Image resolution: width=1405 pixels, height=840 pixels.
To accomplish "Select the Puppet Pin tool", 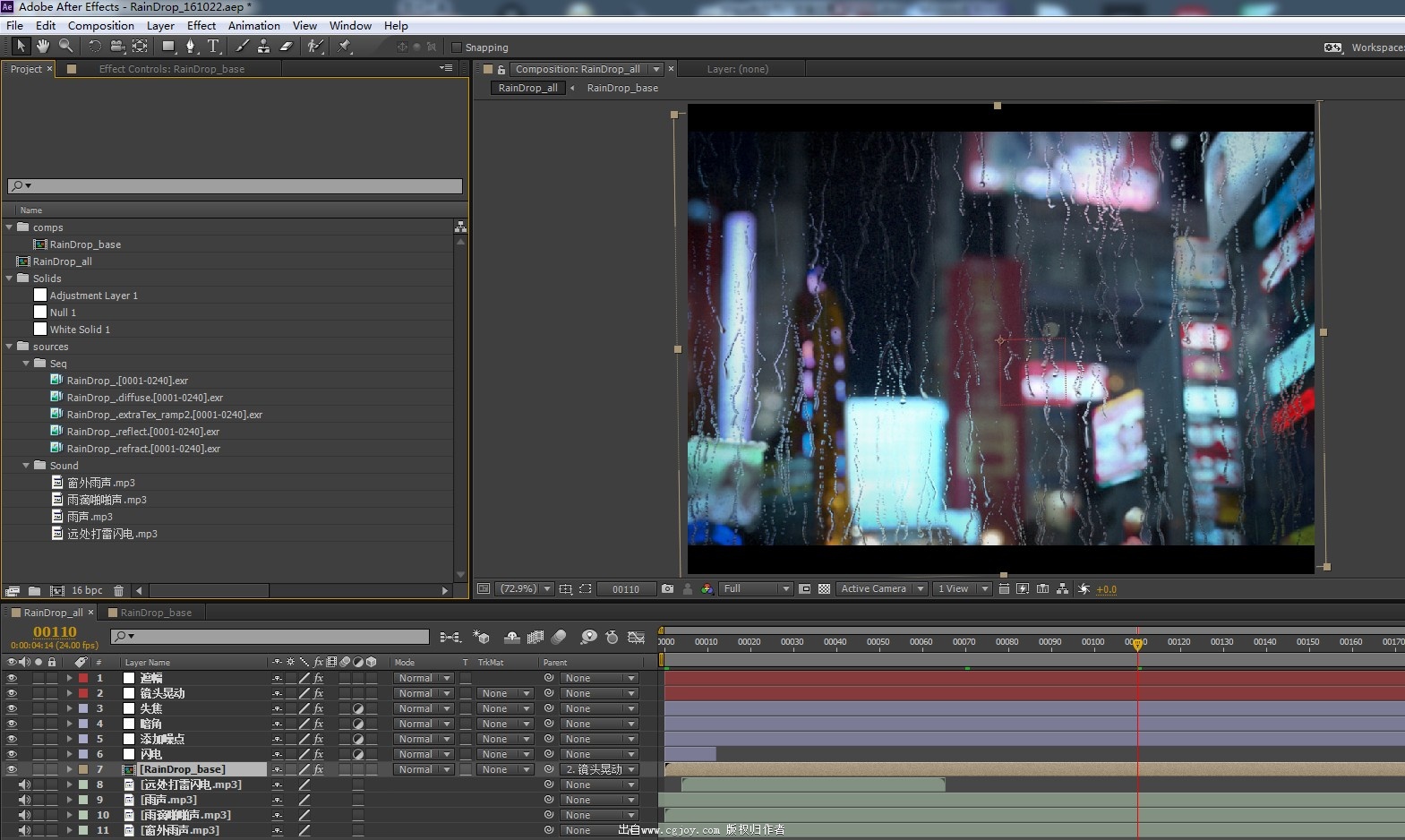I will [345, 47].
